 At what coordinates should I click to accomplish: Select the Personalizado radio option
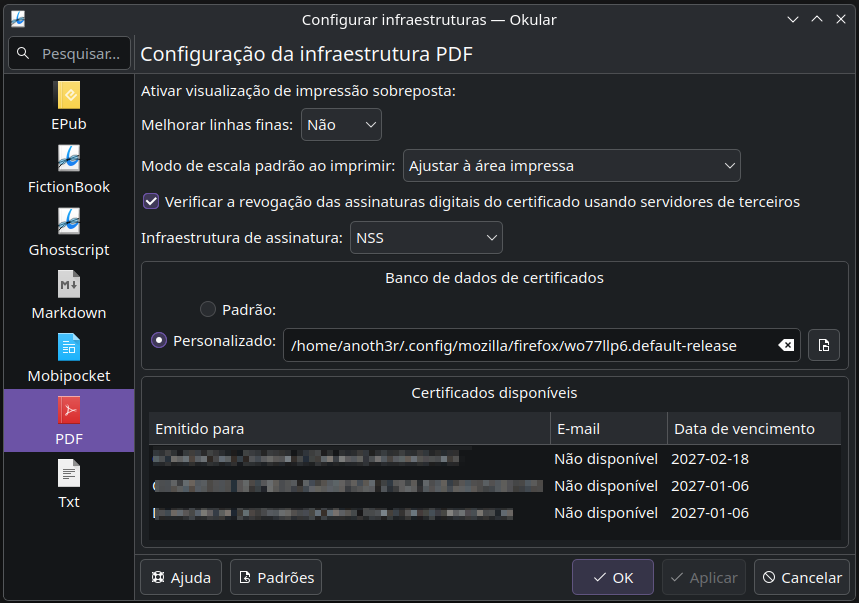(x=159, y=341)
